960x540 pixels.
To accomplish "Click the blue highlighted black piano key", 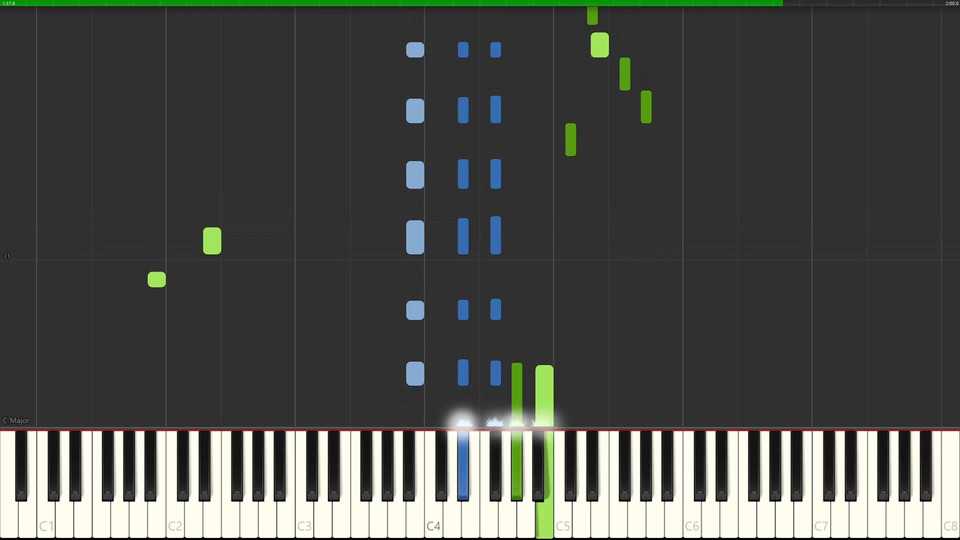I will 463,465.
